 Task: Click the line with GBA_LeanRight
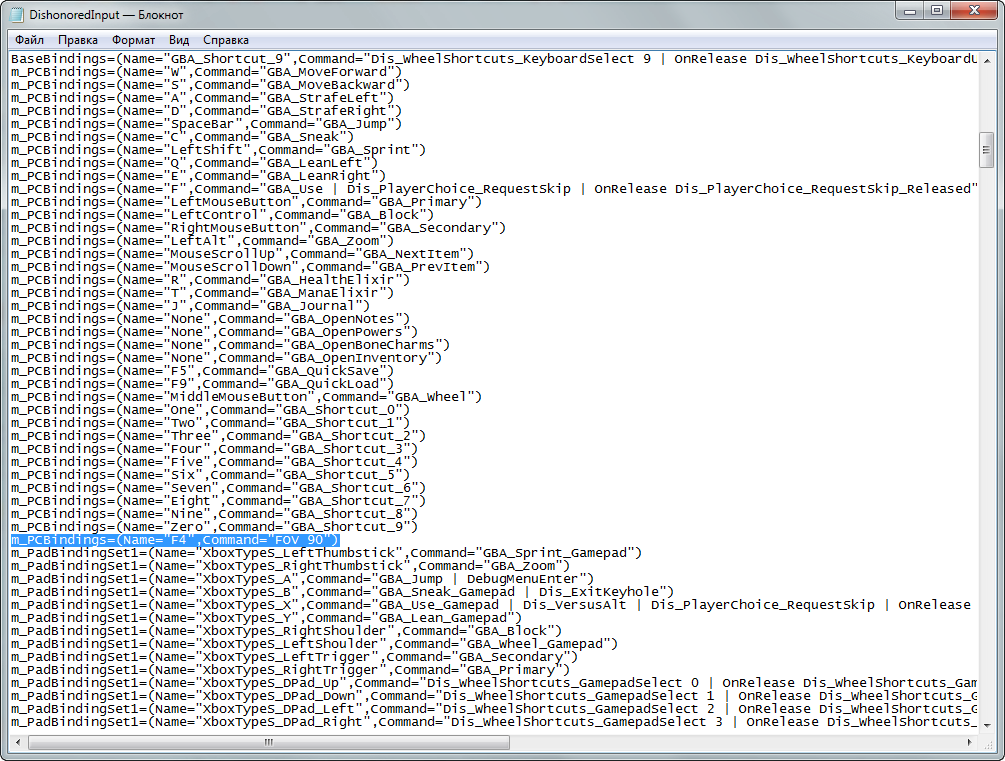[199, 176]
